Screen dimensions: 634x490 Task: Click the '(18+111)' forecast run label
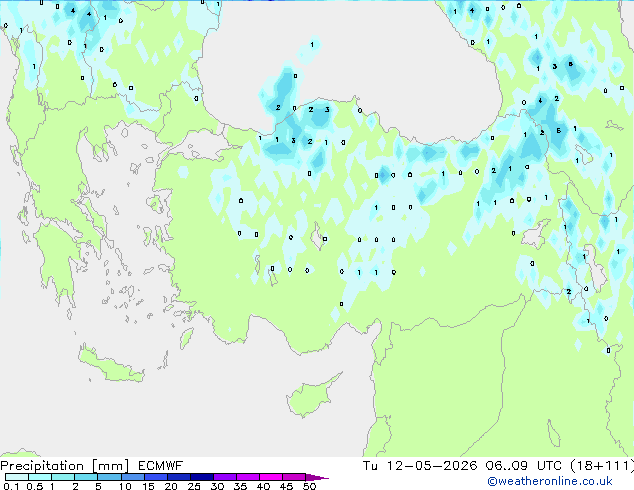(602, 466)
